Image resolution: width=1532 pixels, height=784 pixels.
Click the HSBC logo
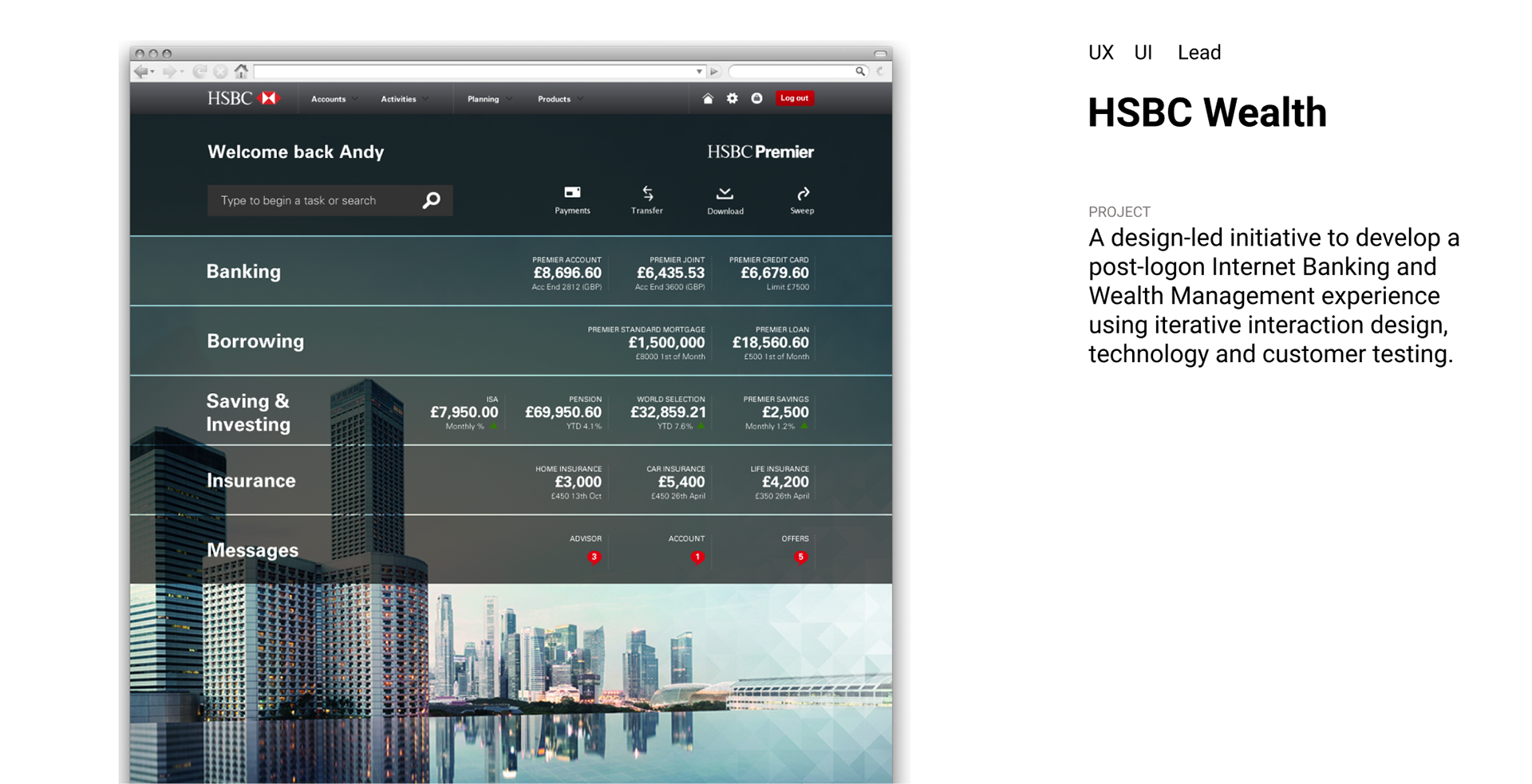coord(243,98)
